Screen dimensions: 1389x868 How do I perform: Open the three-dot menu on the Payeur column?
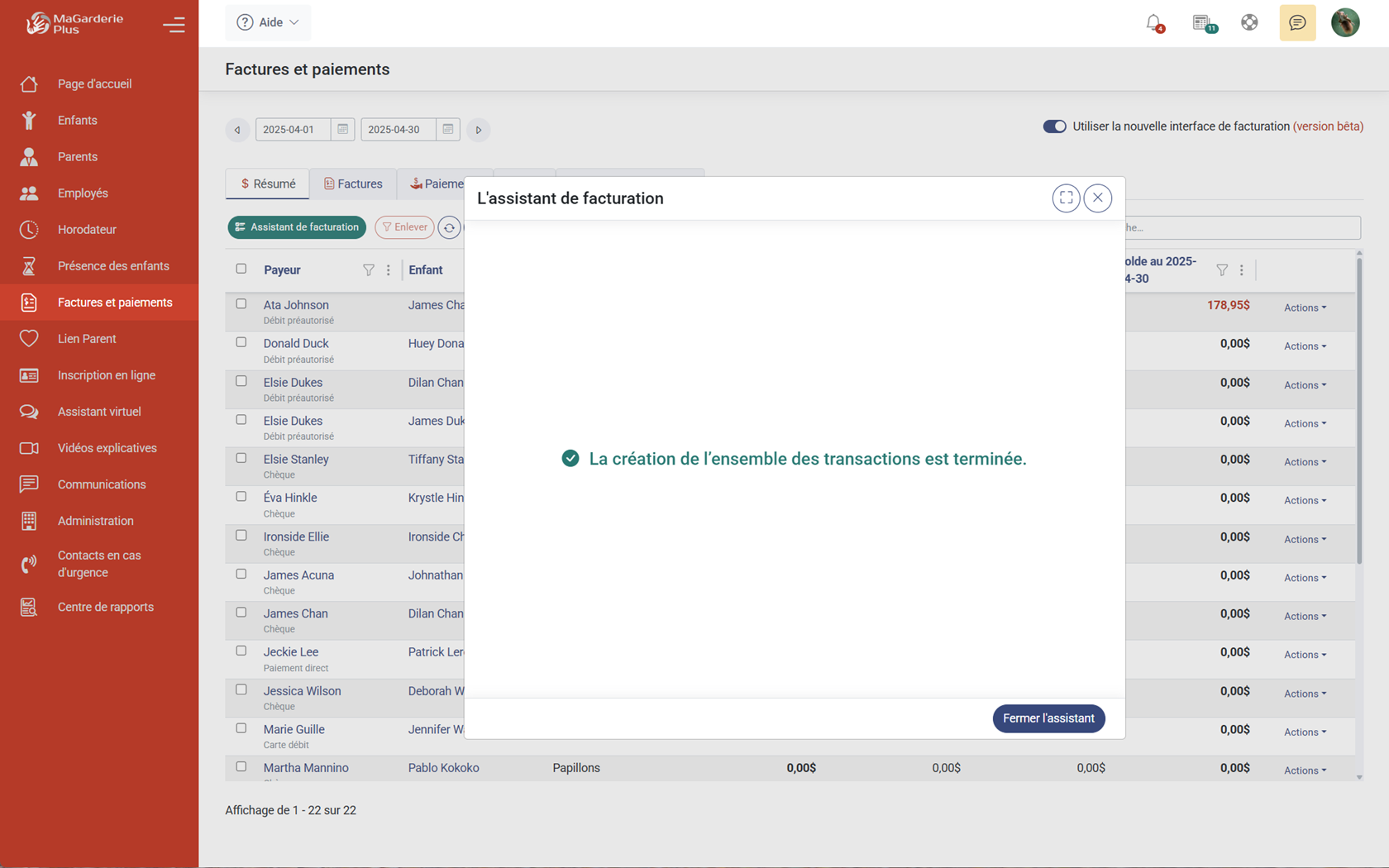coord(388,269)
